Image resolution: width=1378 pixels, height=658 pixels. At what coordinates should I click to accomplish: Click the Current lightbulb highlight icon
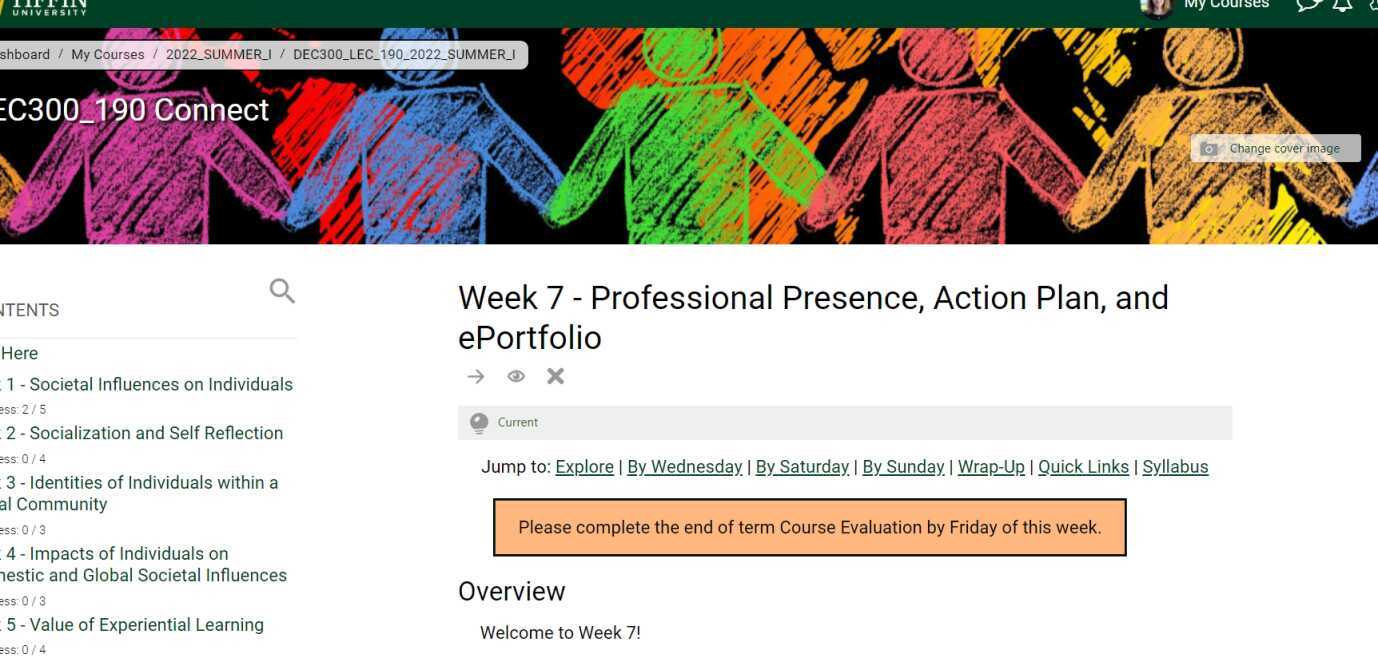click(x=479, y=422)
